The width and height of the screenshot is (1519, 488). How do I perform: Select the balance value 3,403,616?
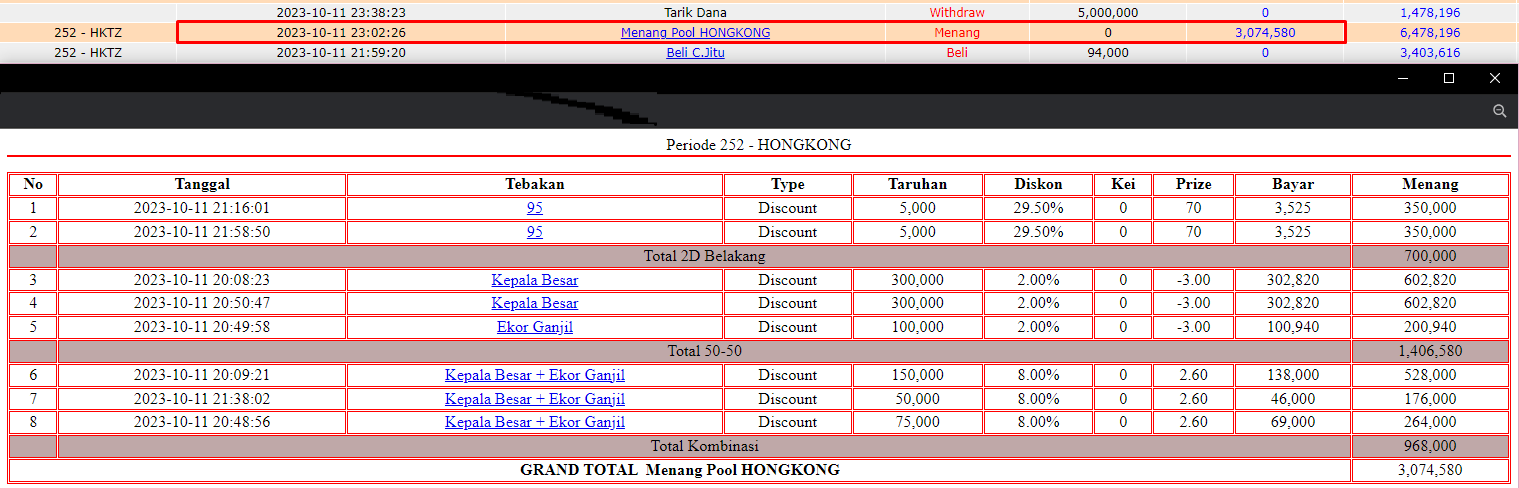(1430, 52)
